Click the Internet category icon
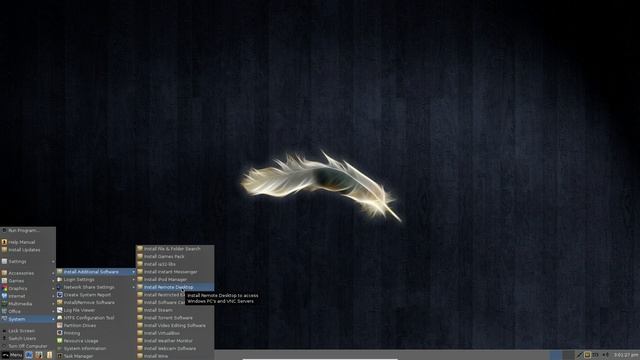The image size is (640, 360). [x=4, y=296]
